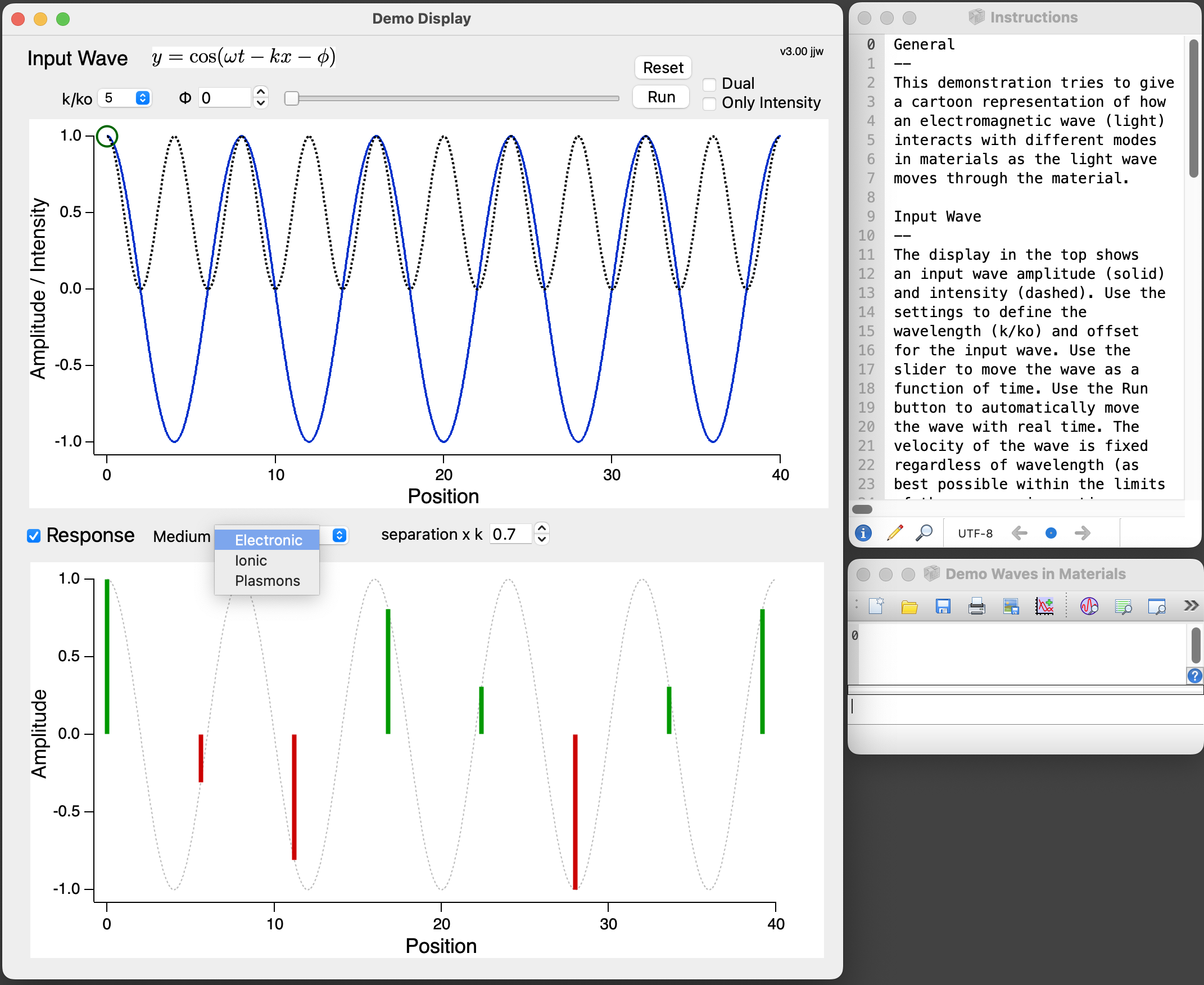The width and height of the screenshot is (1204, 985).
Task: Print the document from the toolbar
Action: 976,606
